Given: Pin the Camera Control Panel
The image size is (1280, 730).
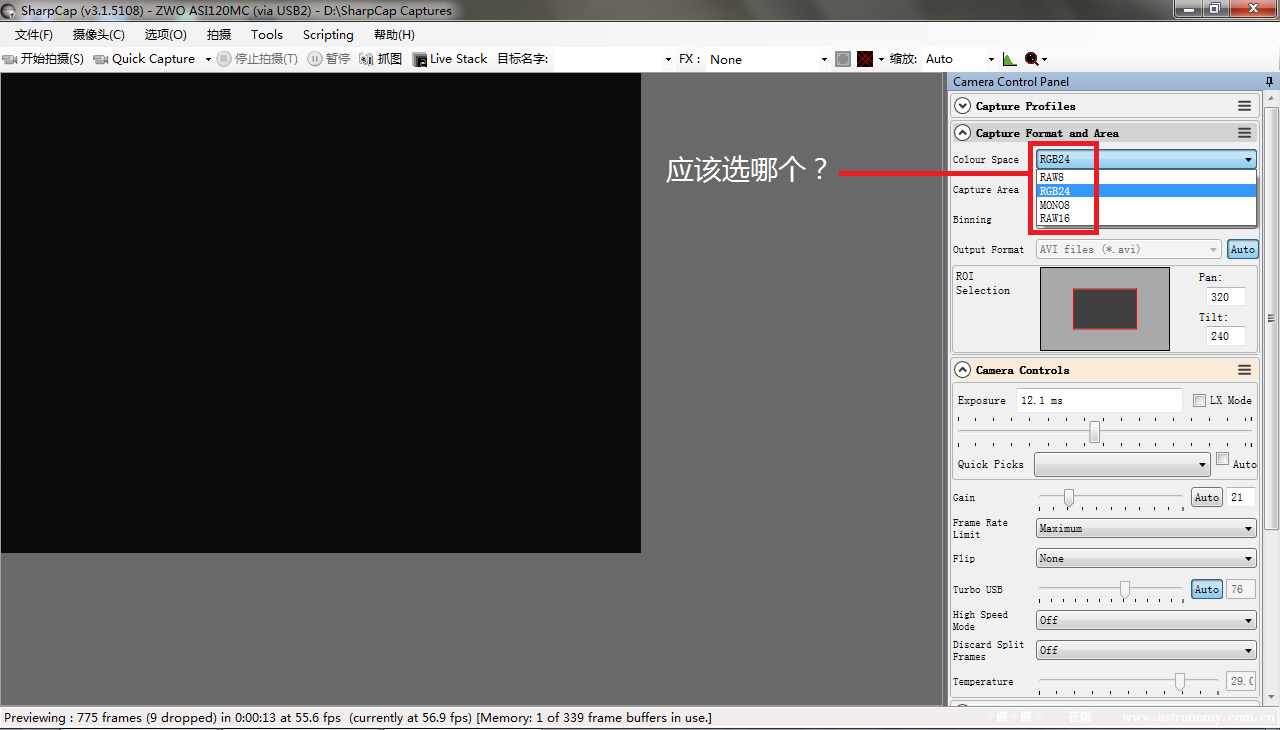Looking at the screenshot, I should click(1269, 81).
